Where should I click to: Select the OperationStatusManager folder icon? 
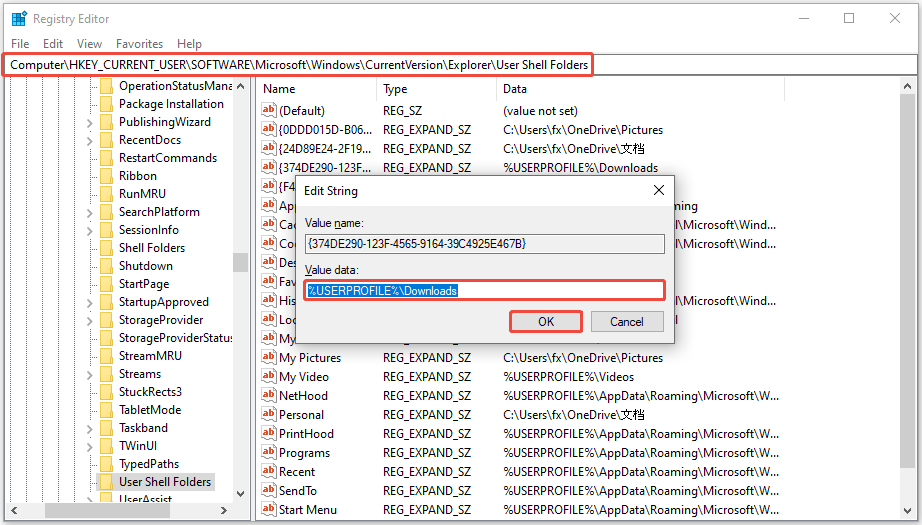coord(106,86)
